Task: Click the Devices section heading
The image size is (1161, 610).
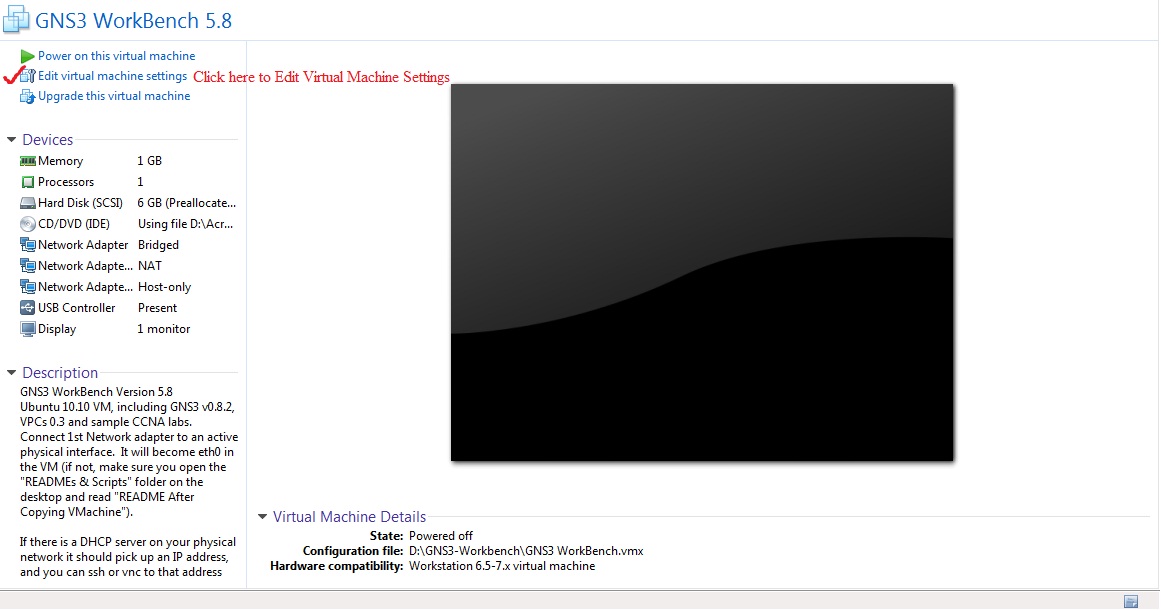Action: click(x=47, y=140)
